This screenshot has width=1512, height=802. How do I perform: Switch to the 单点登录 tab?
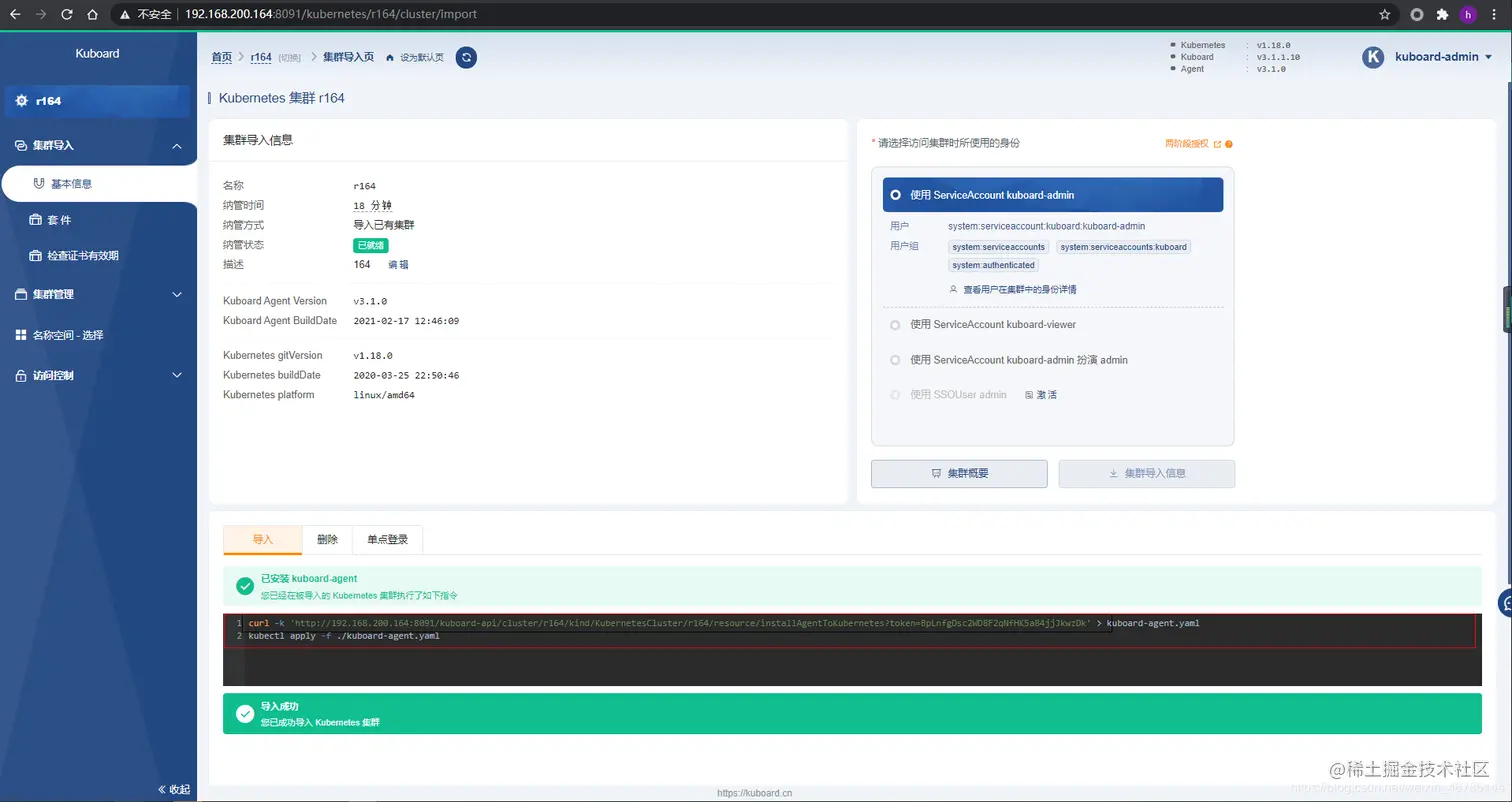[387, 539]
